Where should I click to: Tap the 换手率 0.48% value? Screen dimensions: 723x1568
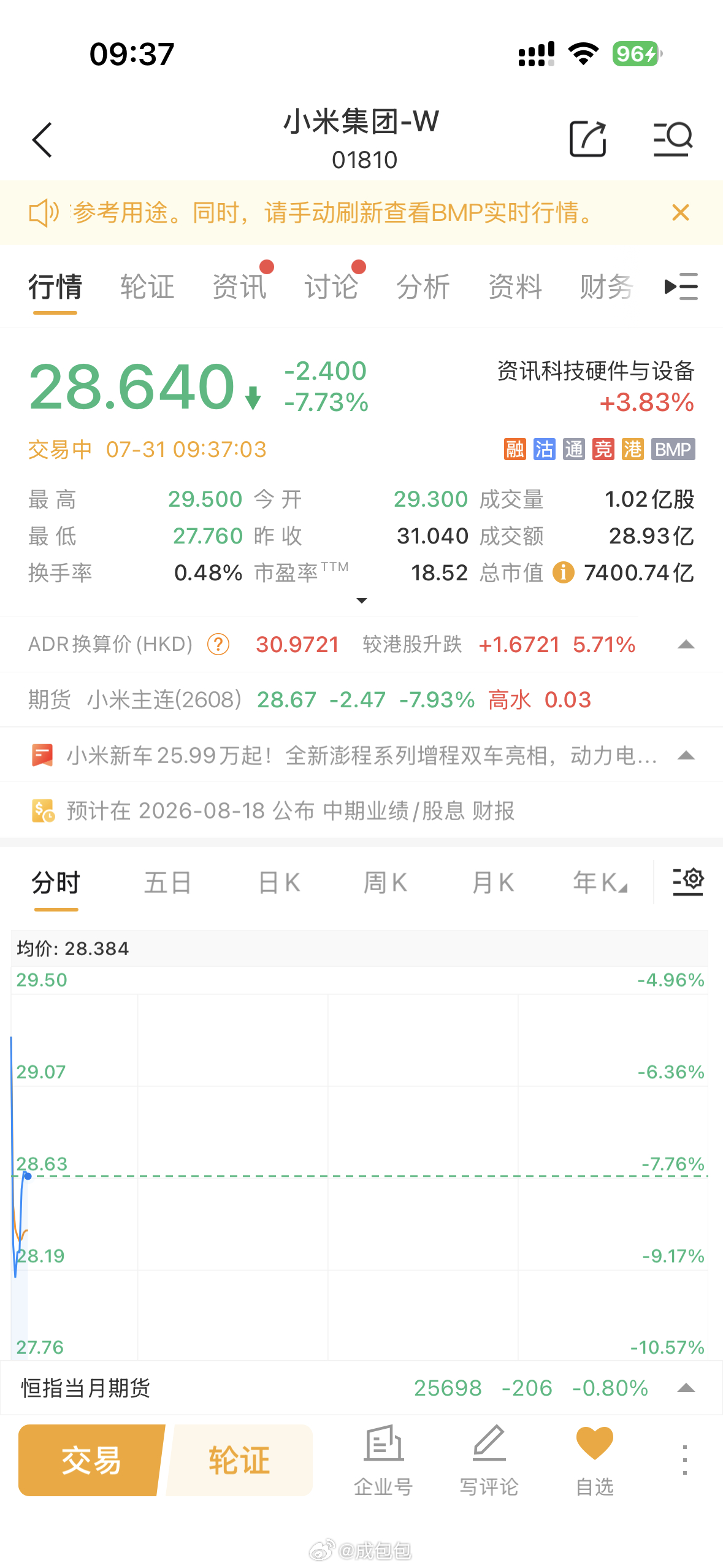[x=208, y=572]
